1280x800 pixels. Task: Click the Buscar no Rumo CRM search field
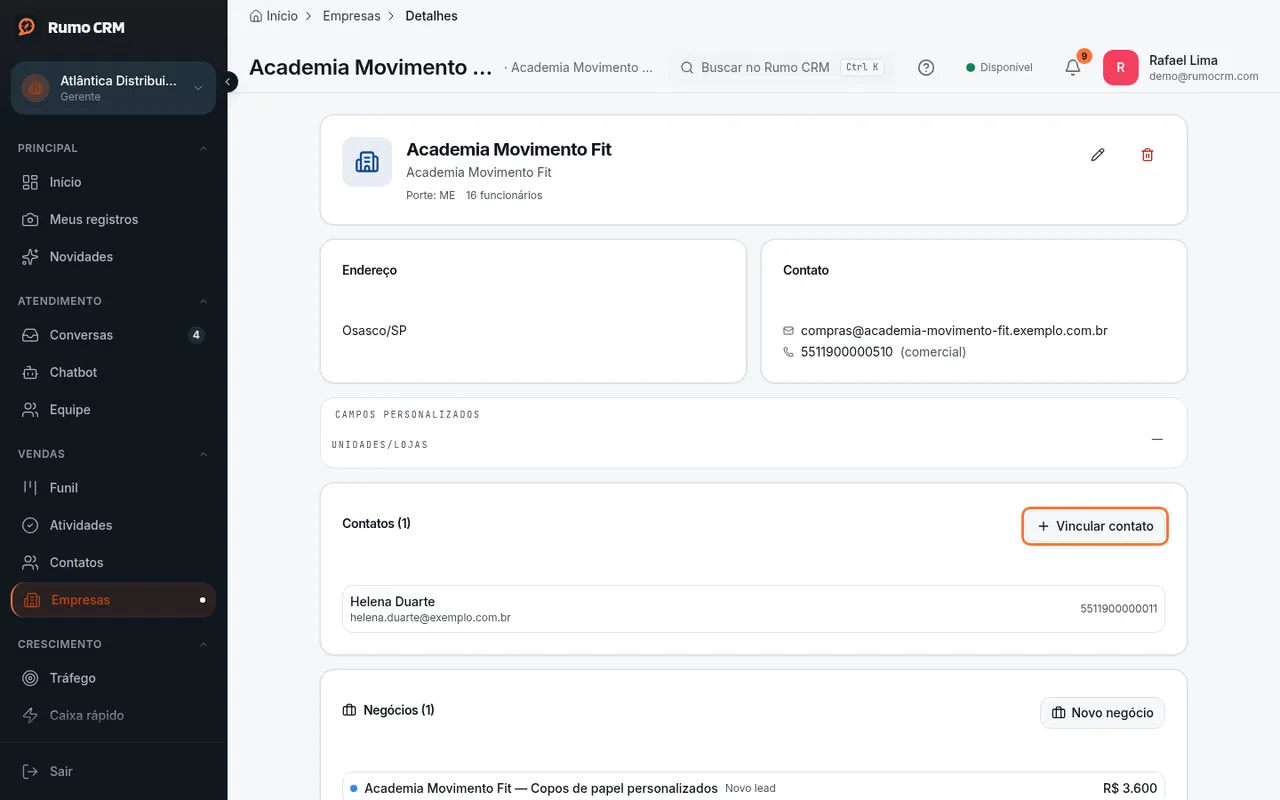pos(781,68)
